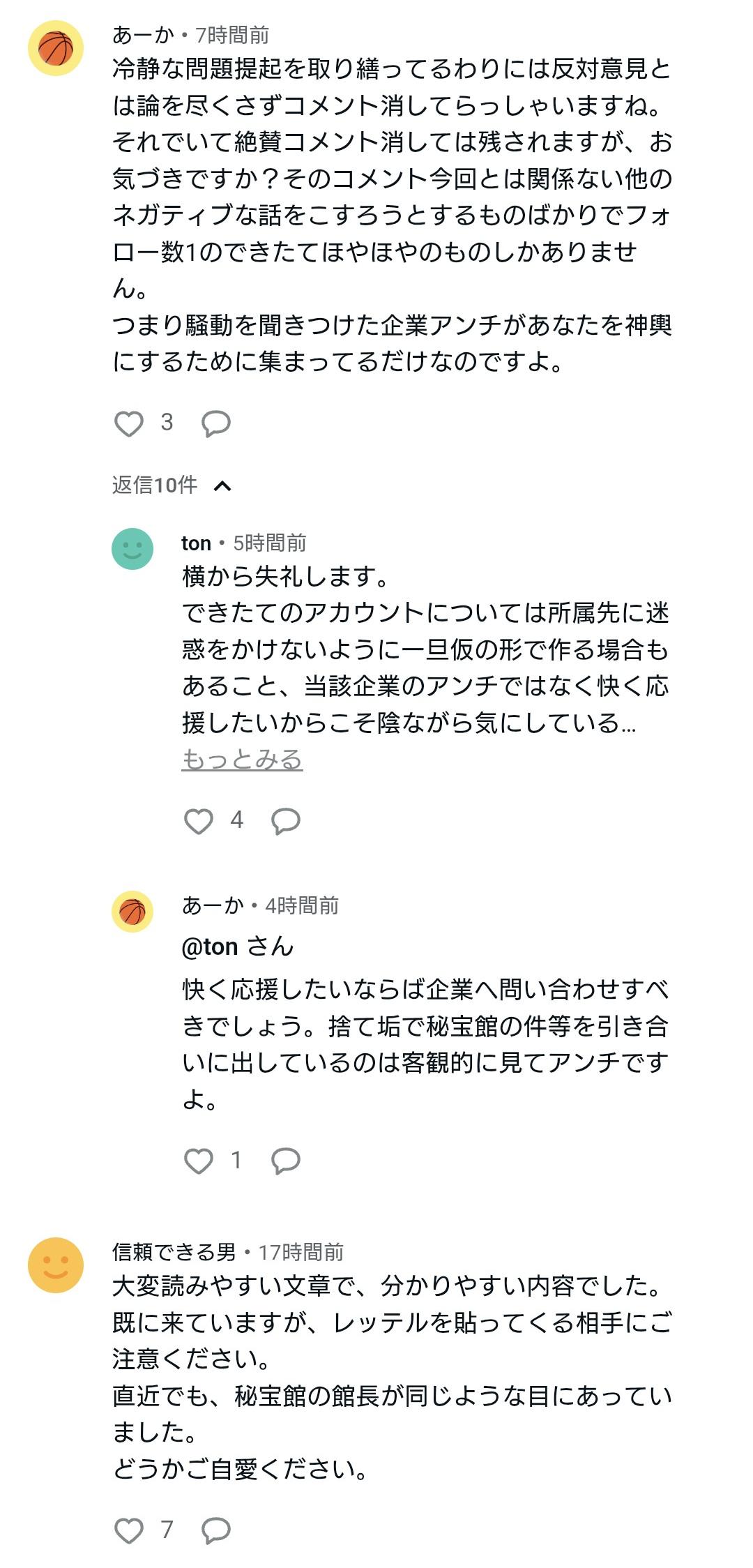Viewport: 753px width, 1568px height.
Task: Tap the @ton mention in reply
Action: tap(210, 947)
